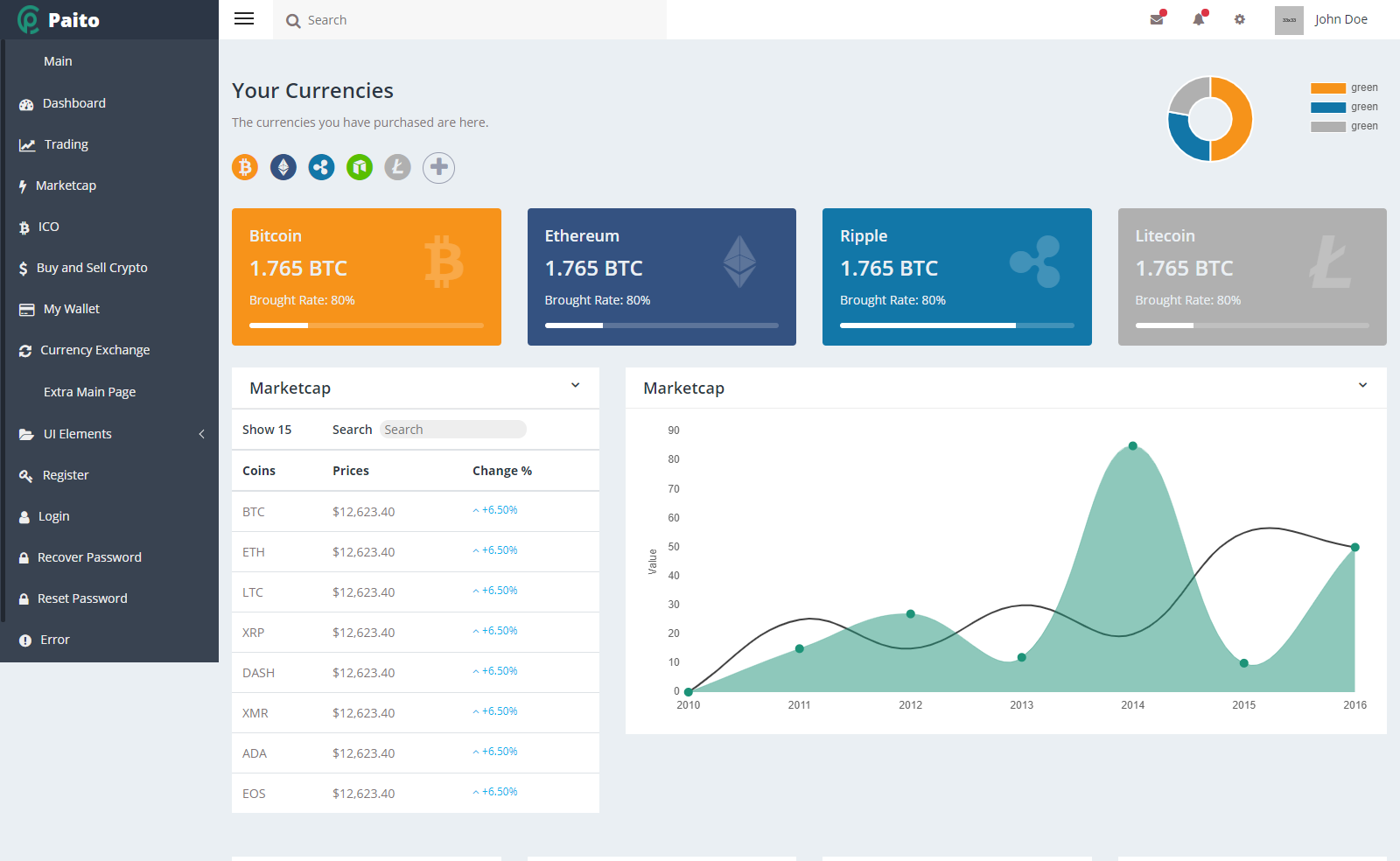This screenshot has width=1400, height=861.
Task: Toggle sidebar with hamburger menu
Action: 244,19
